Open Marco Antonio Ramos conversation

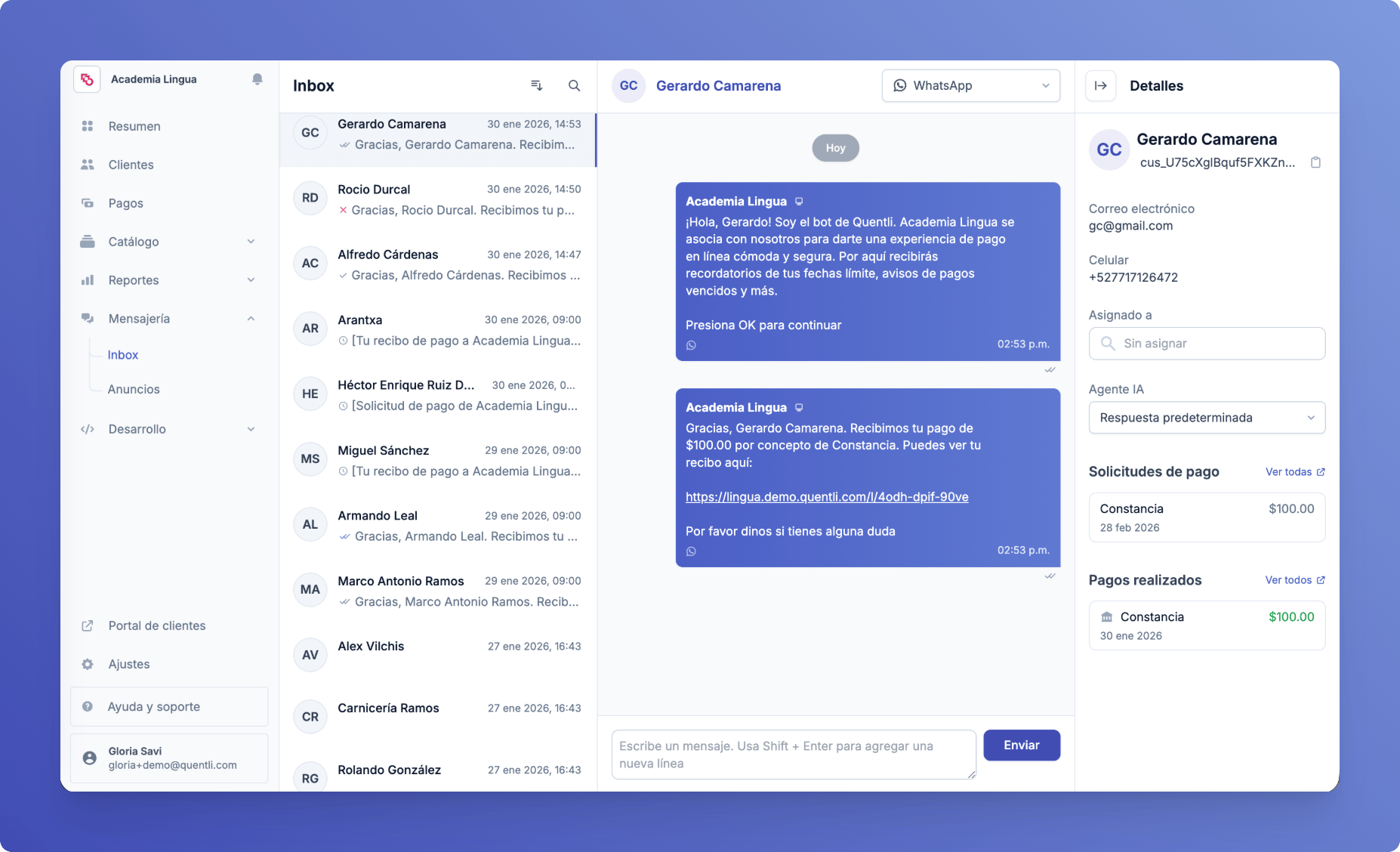pos(438,591)
